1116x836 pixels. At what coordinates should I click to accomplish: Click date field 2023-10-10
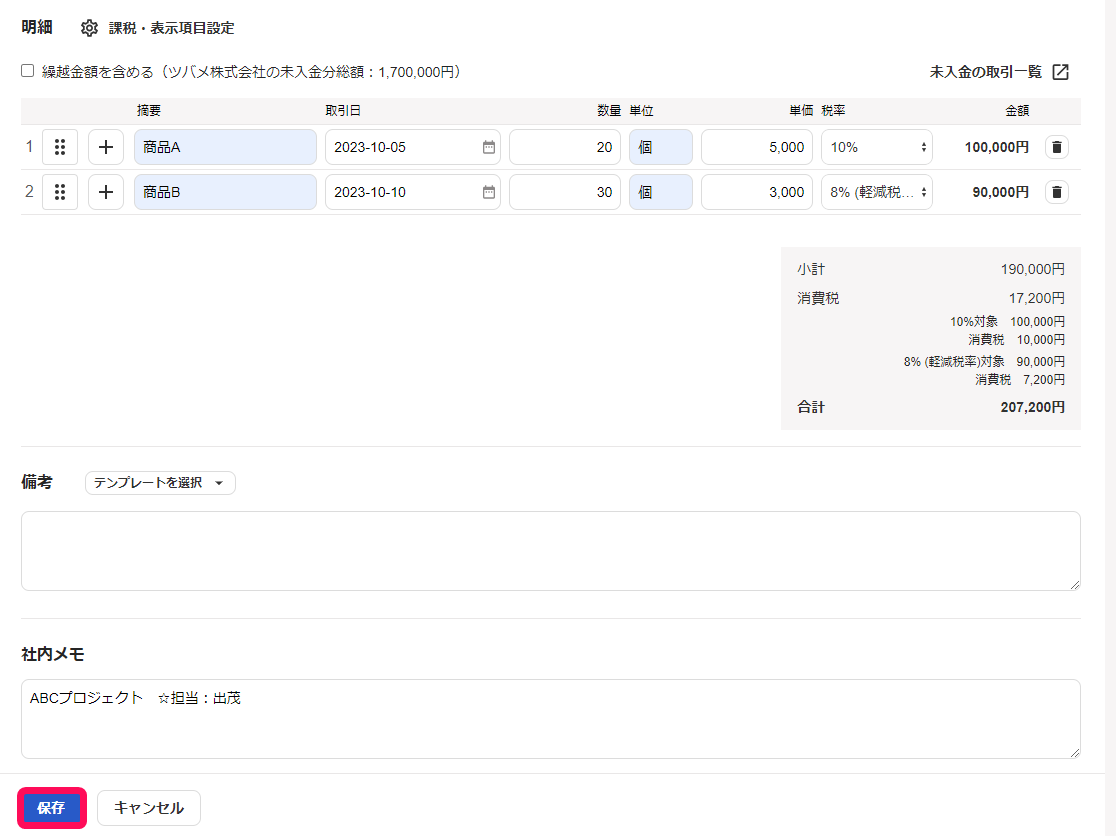click(x=413, y=192)
